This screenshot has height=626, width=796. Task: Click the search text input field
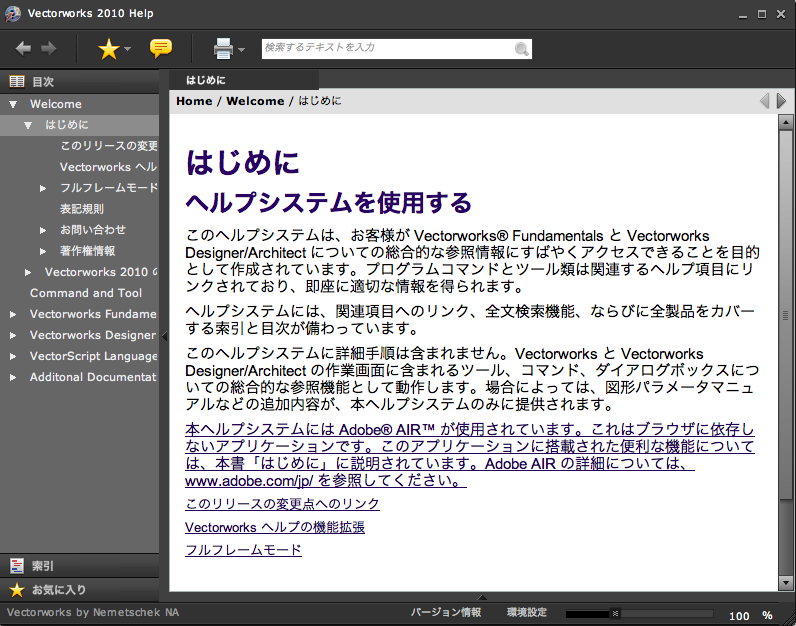pos(386,48)
